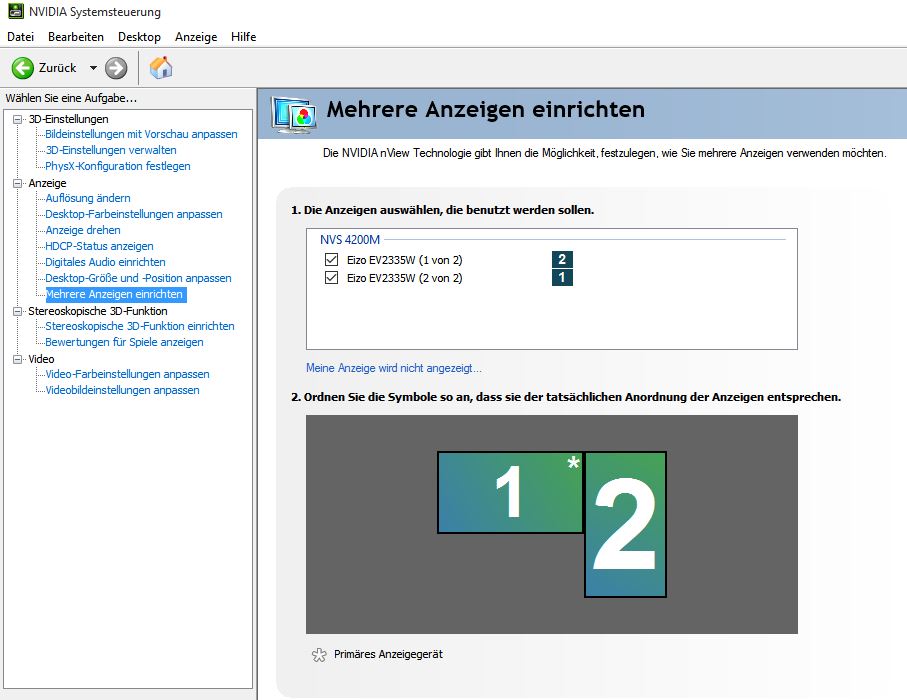Viewport: 907px width, 700px height.
Task: Click the Eizo EV2335W (1 von 2) label
Action: (x=404, y=260)
